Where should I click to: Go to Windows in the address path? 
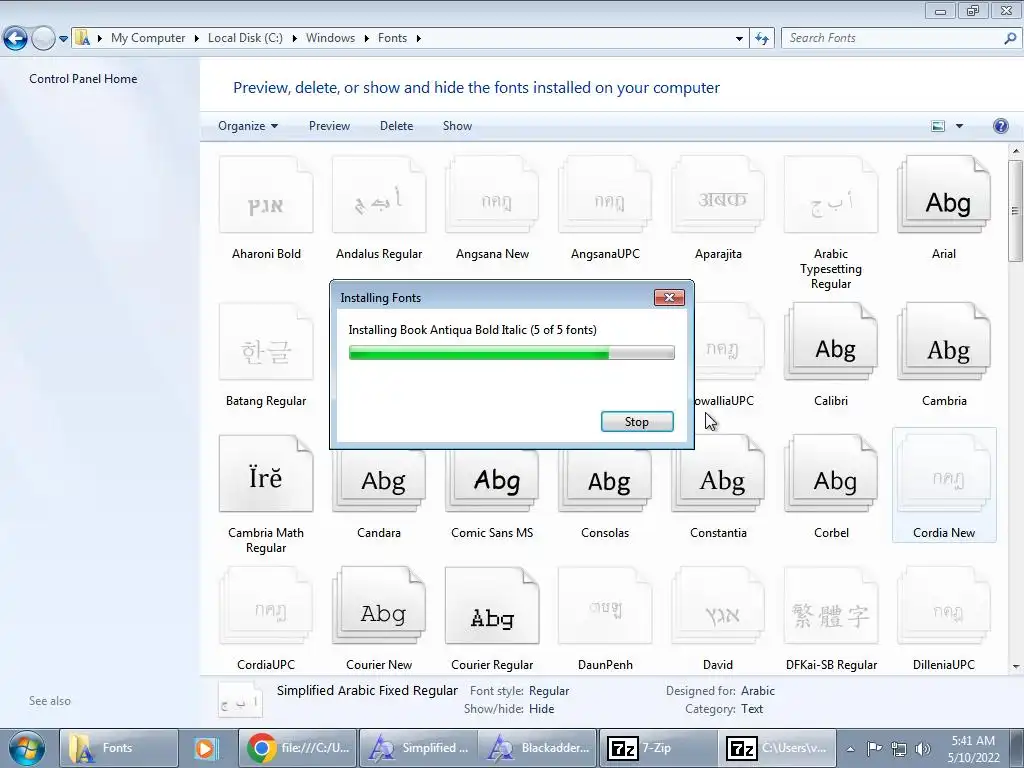330,38
